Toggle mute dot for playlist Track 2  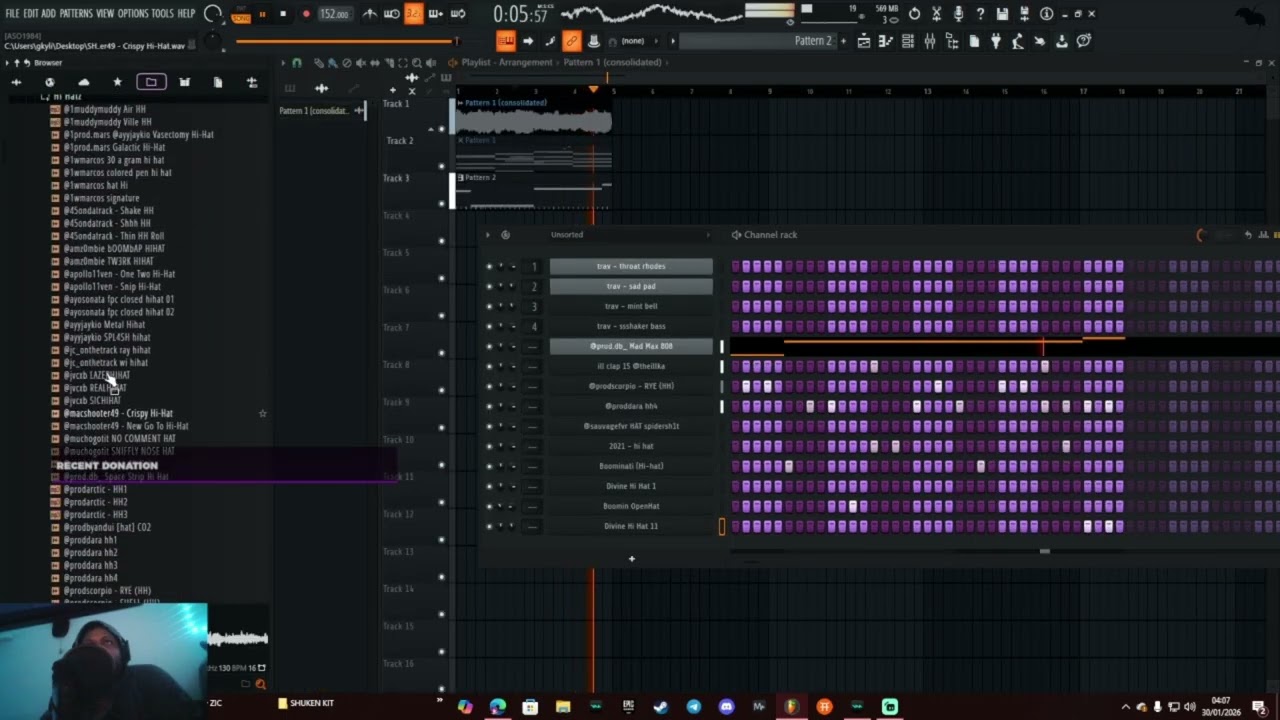tap(441, 166)
